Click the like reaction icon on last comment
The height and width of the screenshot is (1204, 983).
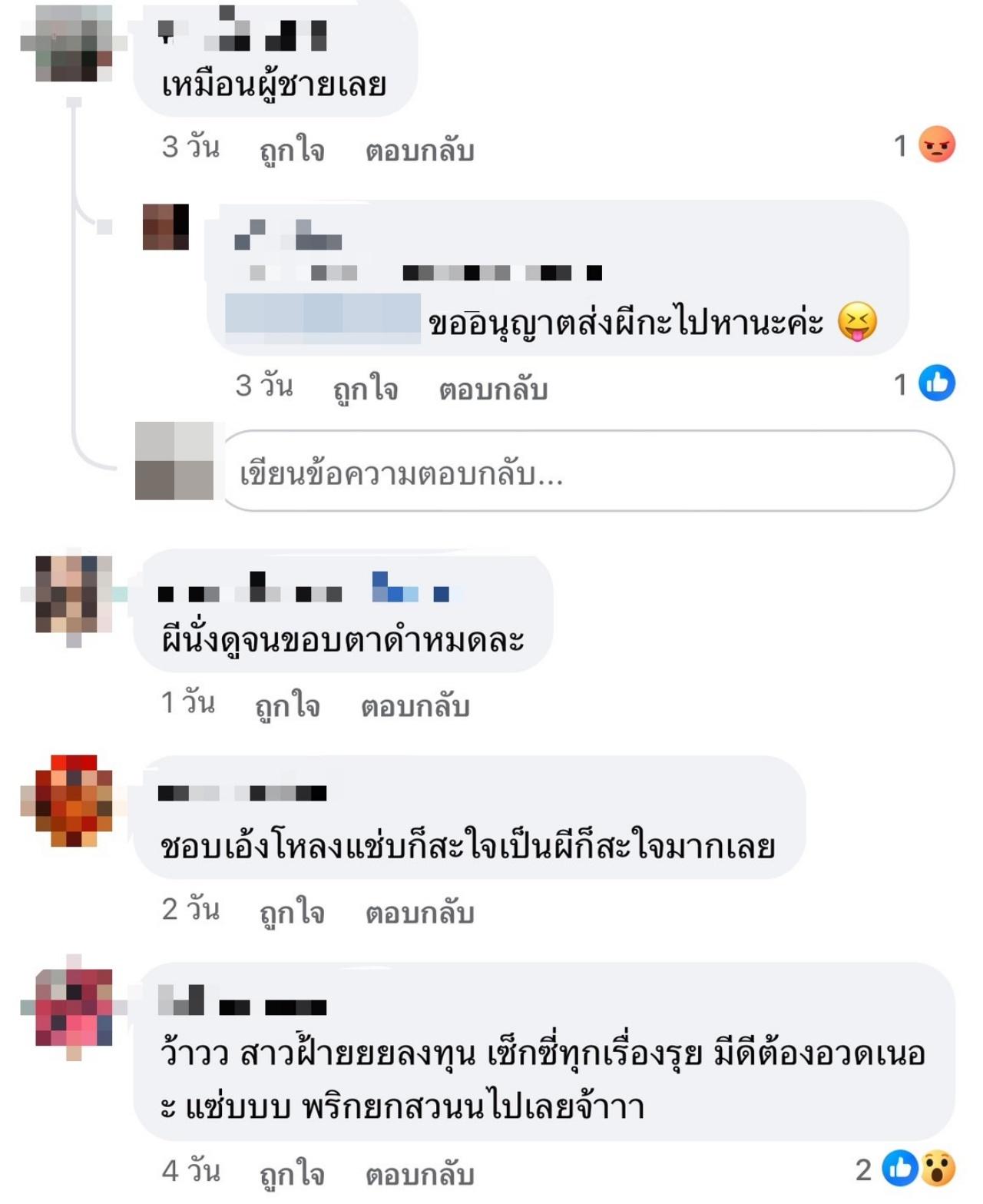coord(900,1168)
